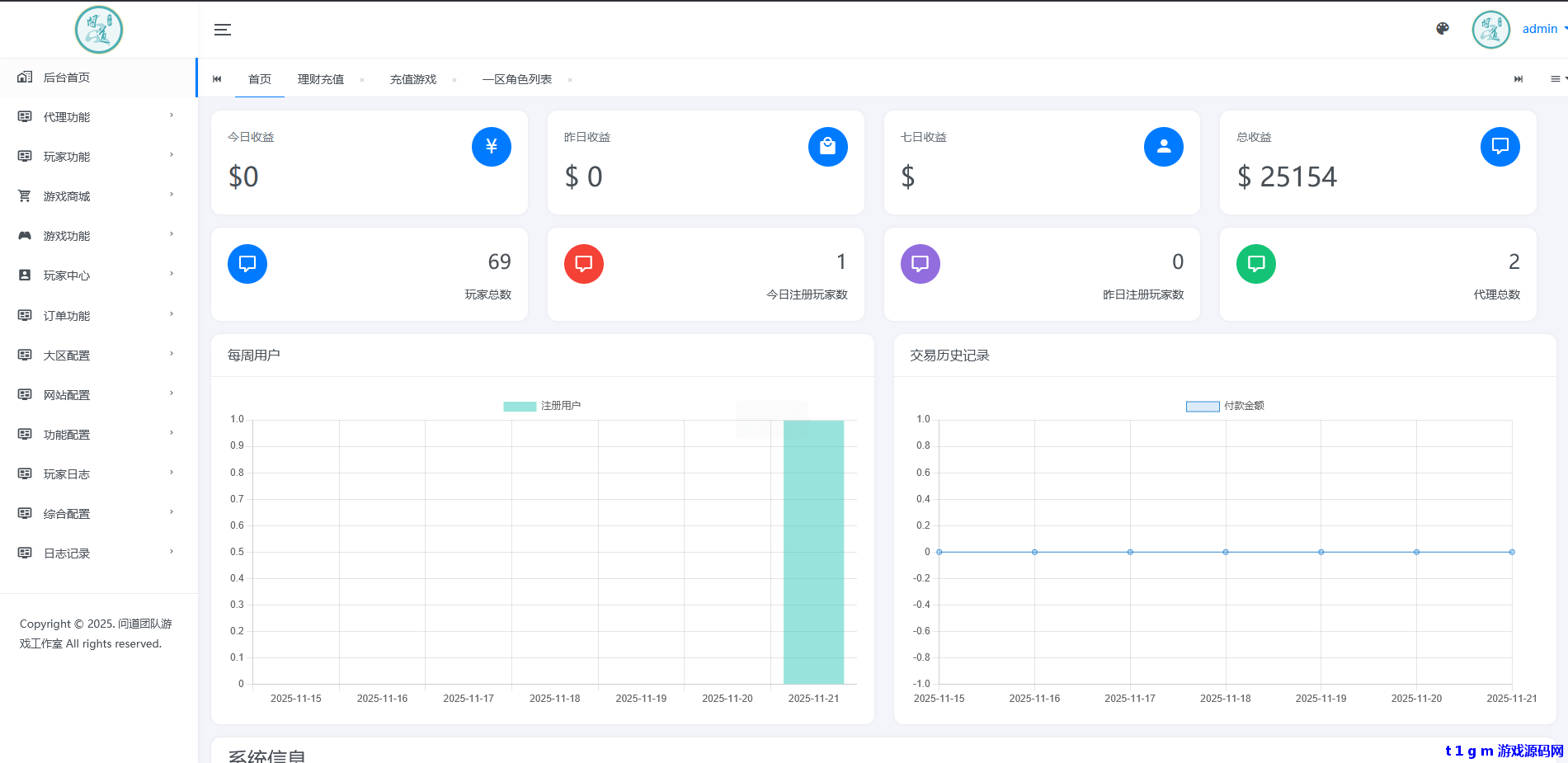Toggle 付款金额 legend in transaction chart

[x=1224, y=406]
